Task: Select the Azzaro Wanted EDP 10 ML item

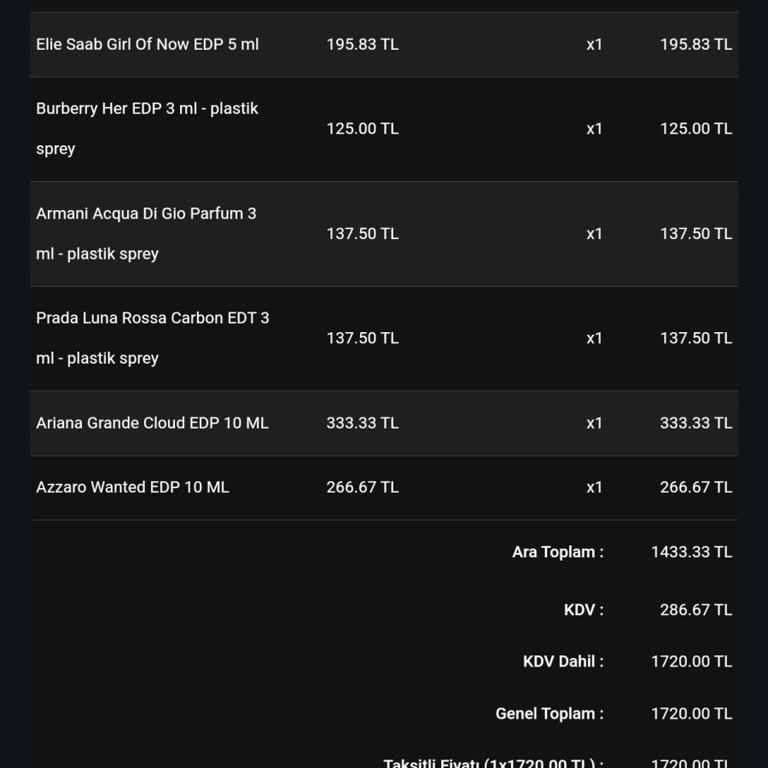Action: point(132,487)
